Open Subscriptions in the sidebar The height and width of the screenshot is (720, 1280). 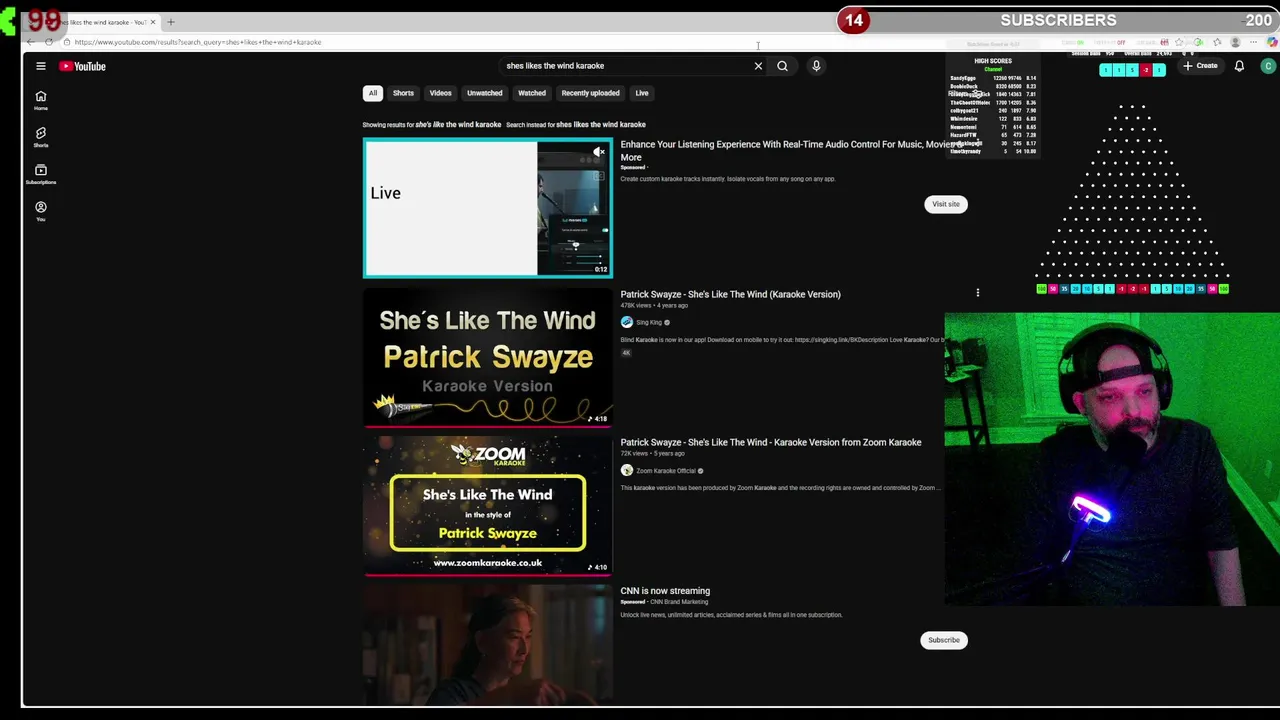click(41, 174)
